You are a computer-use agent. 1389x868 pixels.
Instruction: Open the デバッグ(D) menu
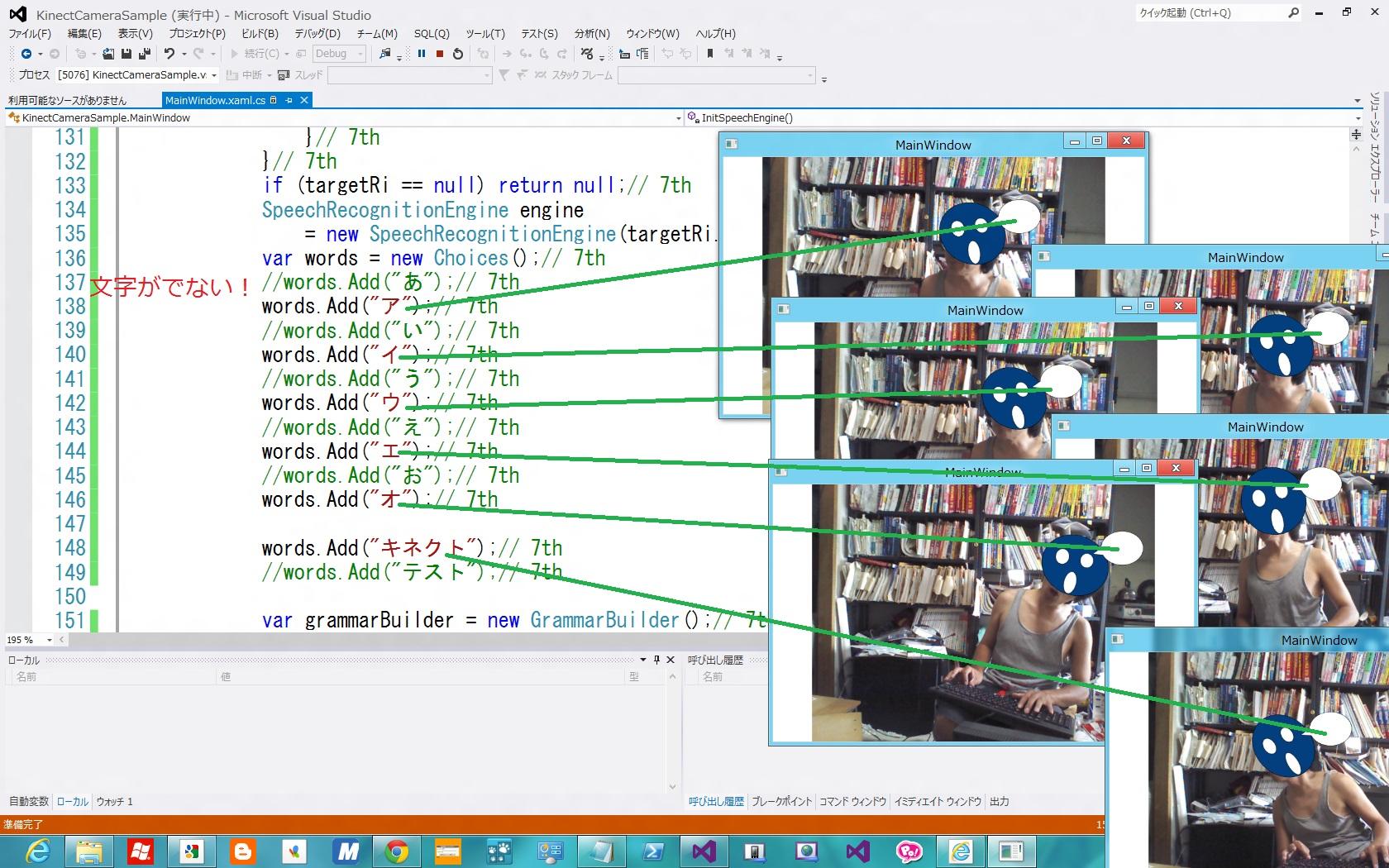[x=317, y=33]
